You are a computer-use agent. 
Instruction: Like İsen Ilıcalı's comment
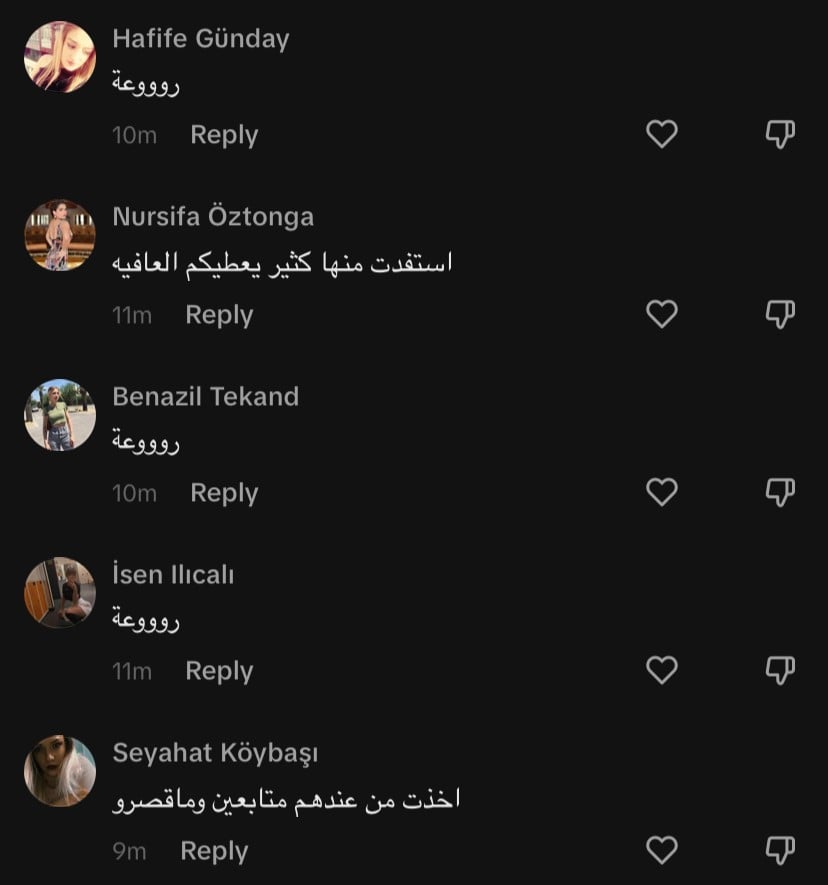click(662, 670)
